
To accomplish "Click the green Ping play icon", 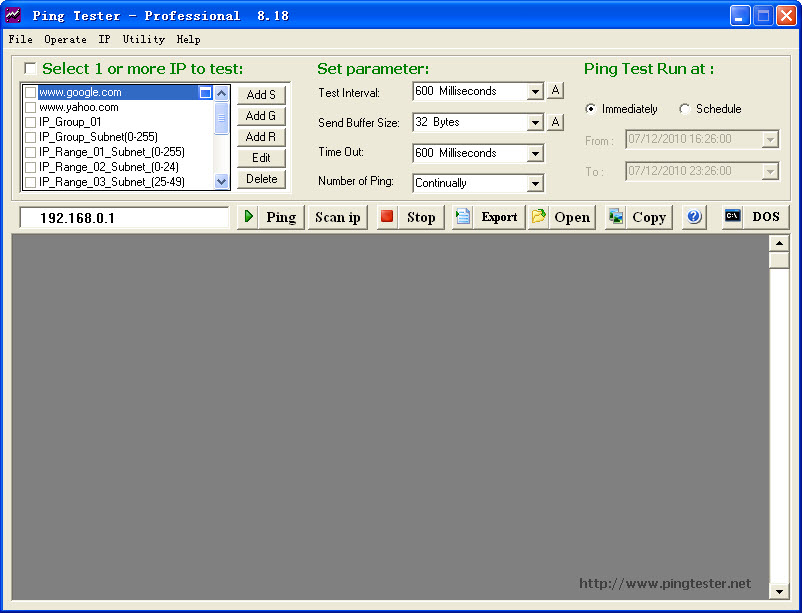I will coord(249,217).
